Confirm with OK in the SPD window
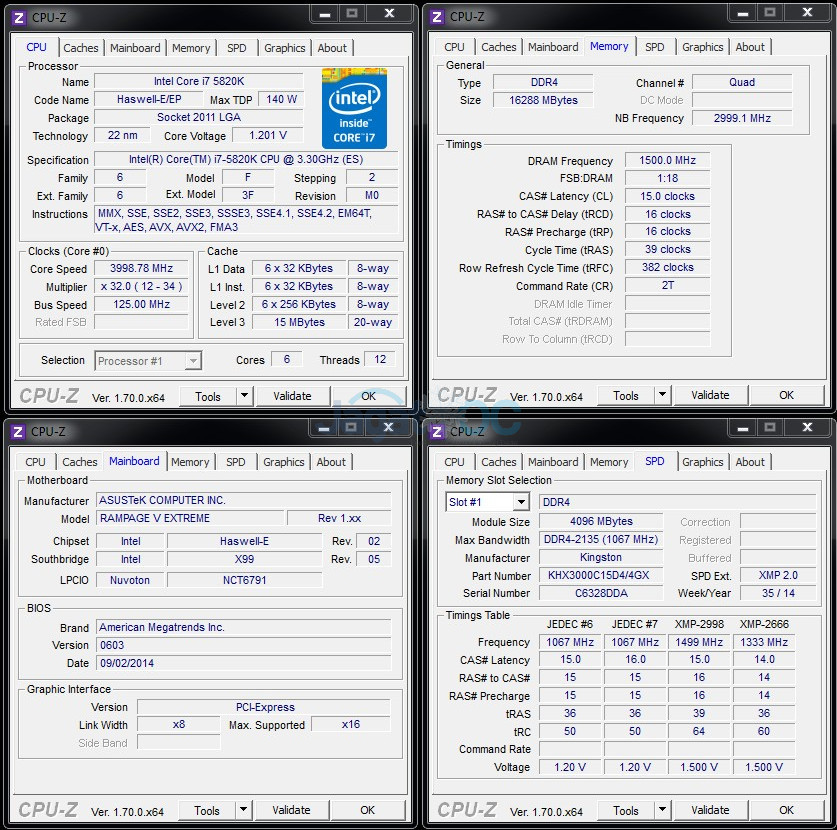837x830 pixels. pyautogui.click(x=786, y=810)
